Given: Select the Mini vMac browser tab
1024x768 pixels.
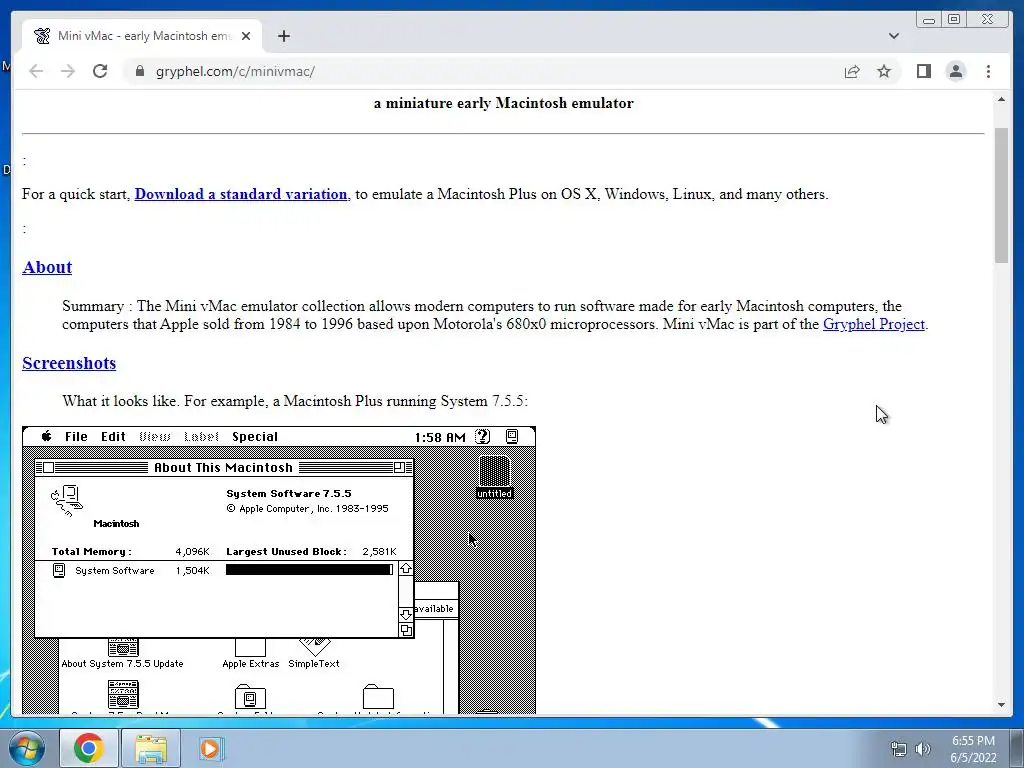Looking at the screenshot, I should 142,36.
